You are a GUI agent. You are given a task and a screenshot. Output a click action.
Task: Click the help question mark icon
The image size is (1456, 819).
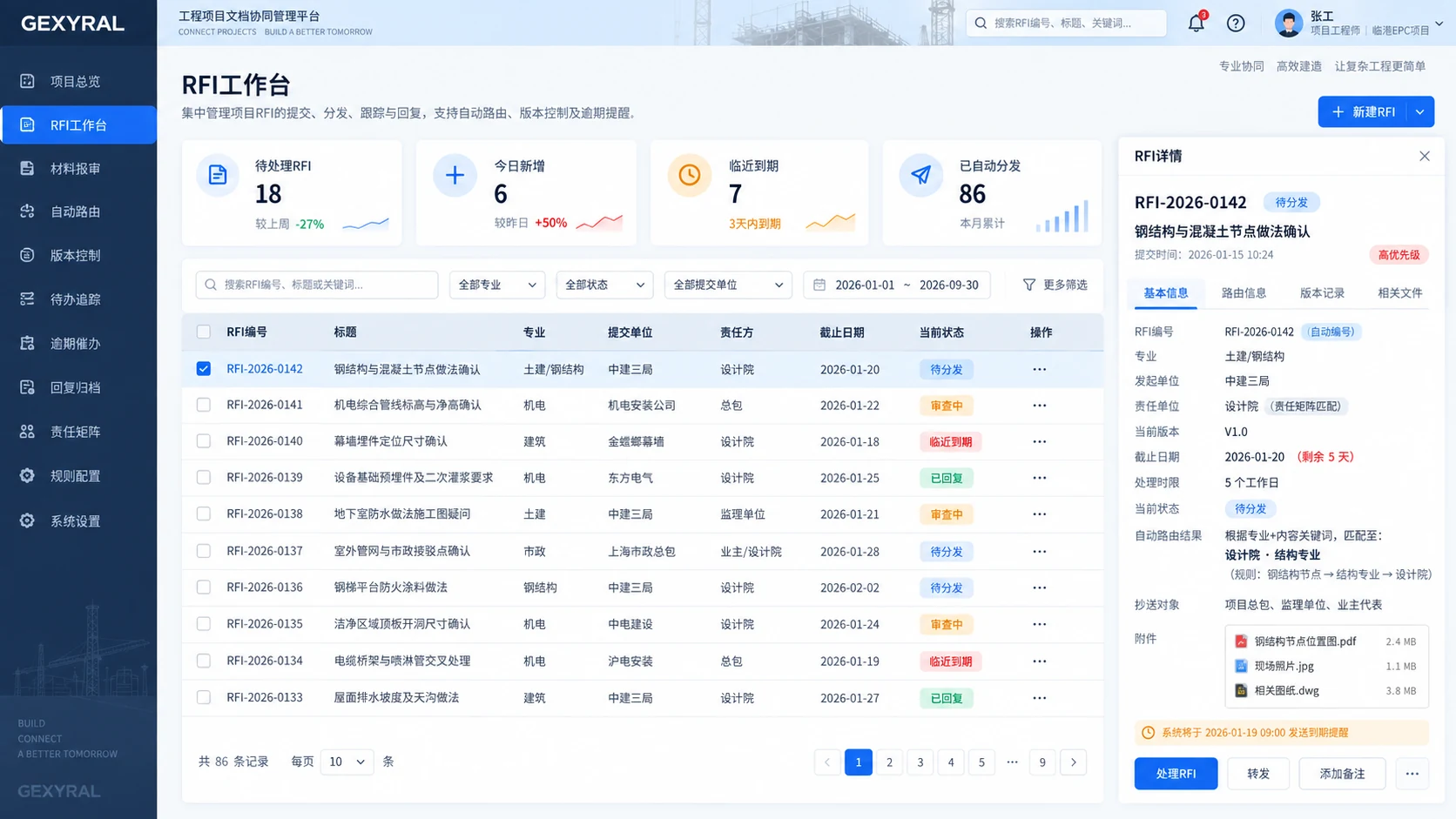pyautogui.click(x=1236, y=23)
